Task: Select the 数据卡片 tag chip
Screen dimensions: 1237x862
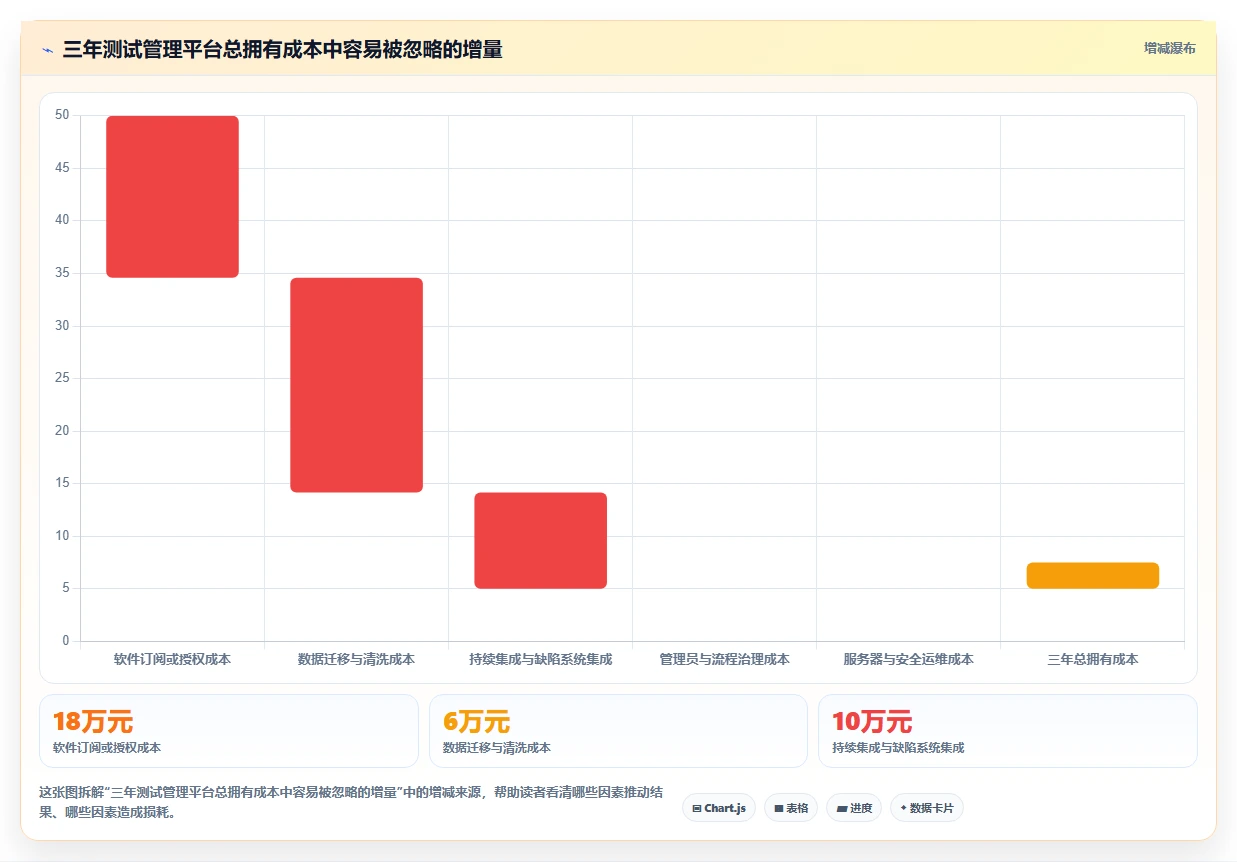Action: pos(926,808)
